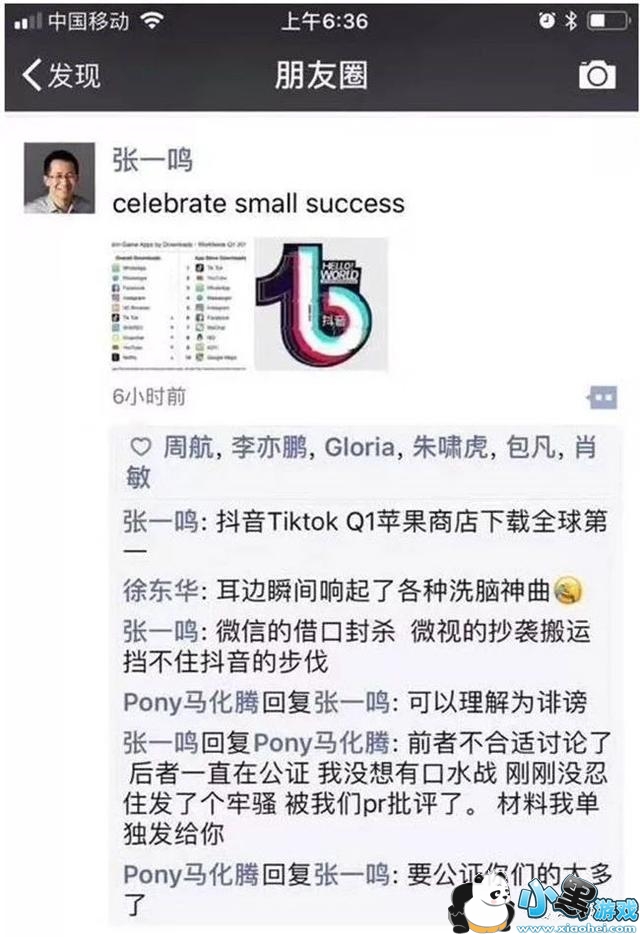Go back to 发现 page
The height and width of the screenshot is (937, 640).
61,75
